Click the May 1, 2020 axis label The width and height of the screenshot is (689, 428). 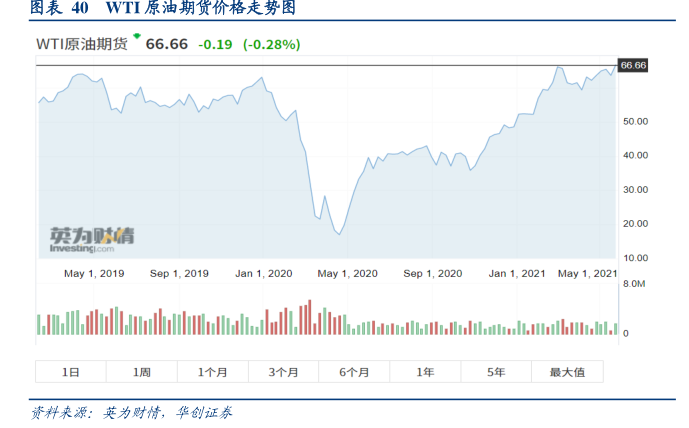[x=348, y=273]
